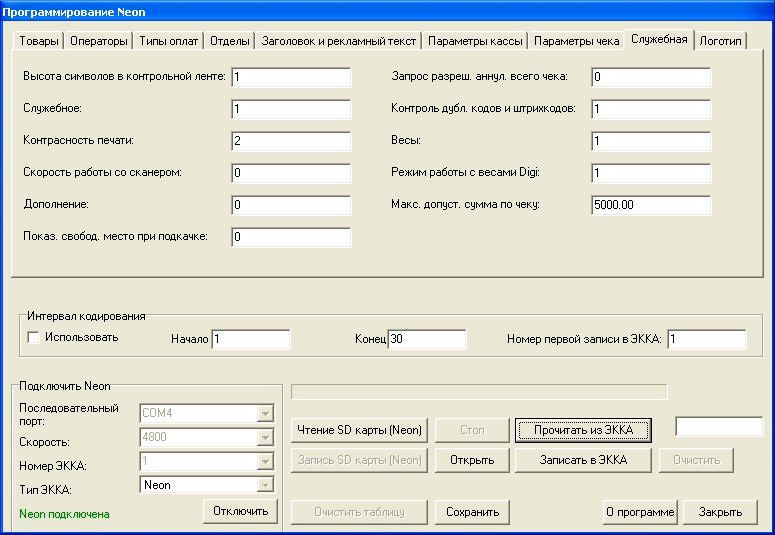This screenshot has height=535, width=775.
Task: Click the Закрыть button
Action: coord(720,512)
